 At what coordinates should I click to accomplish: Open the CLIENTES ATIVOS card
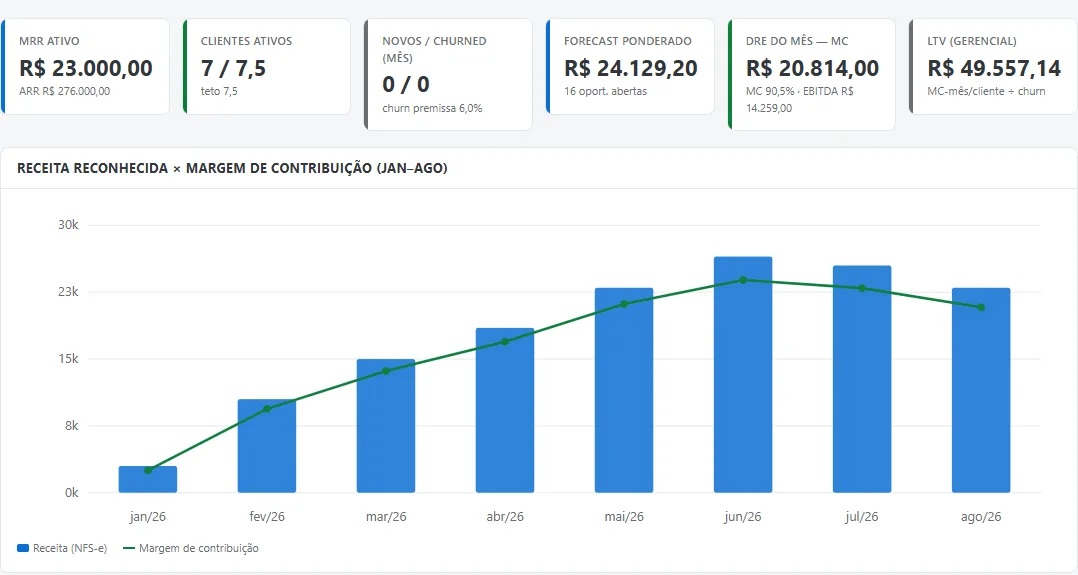pos(267,66)
